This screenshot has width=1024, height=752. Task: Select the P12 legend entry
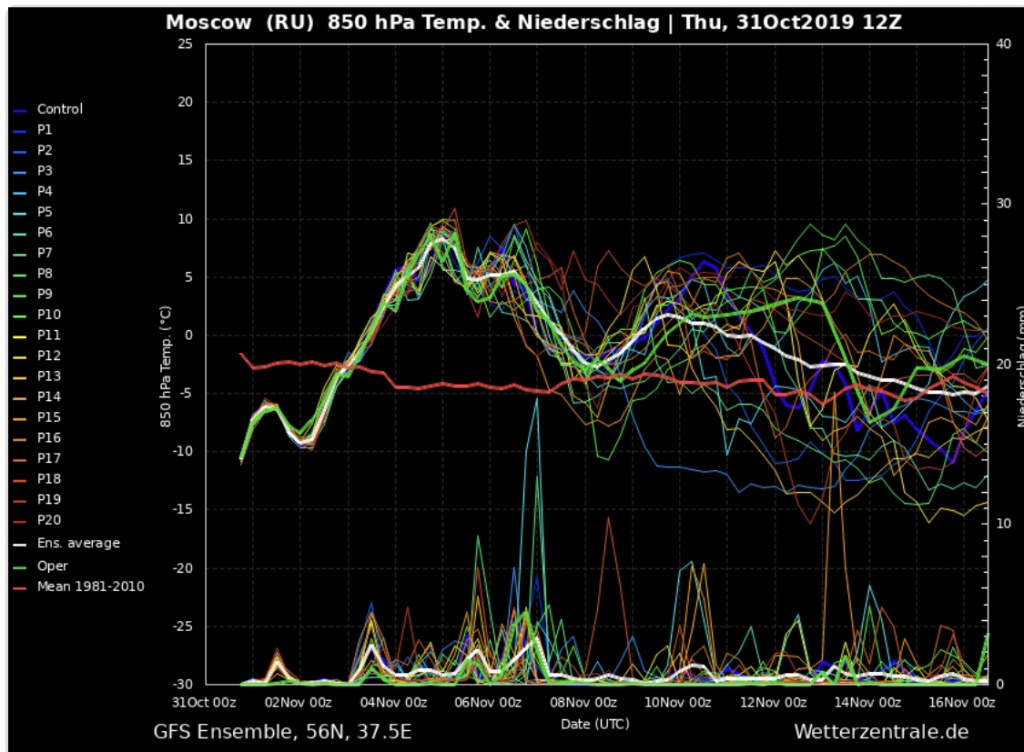(x=49, y=356)
